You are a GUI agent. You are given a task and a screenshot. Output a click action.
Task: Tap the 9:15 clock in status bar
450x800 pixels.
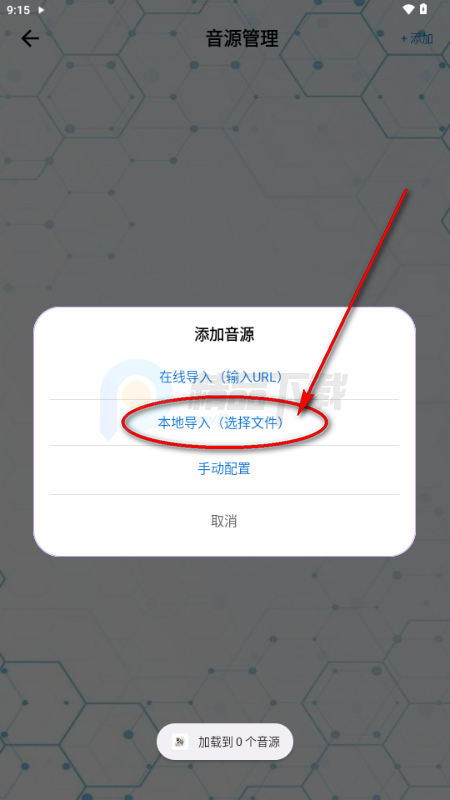pos(18,10)
